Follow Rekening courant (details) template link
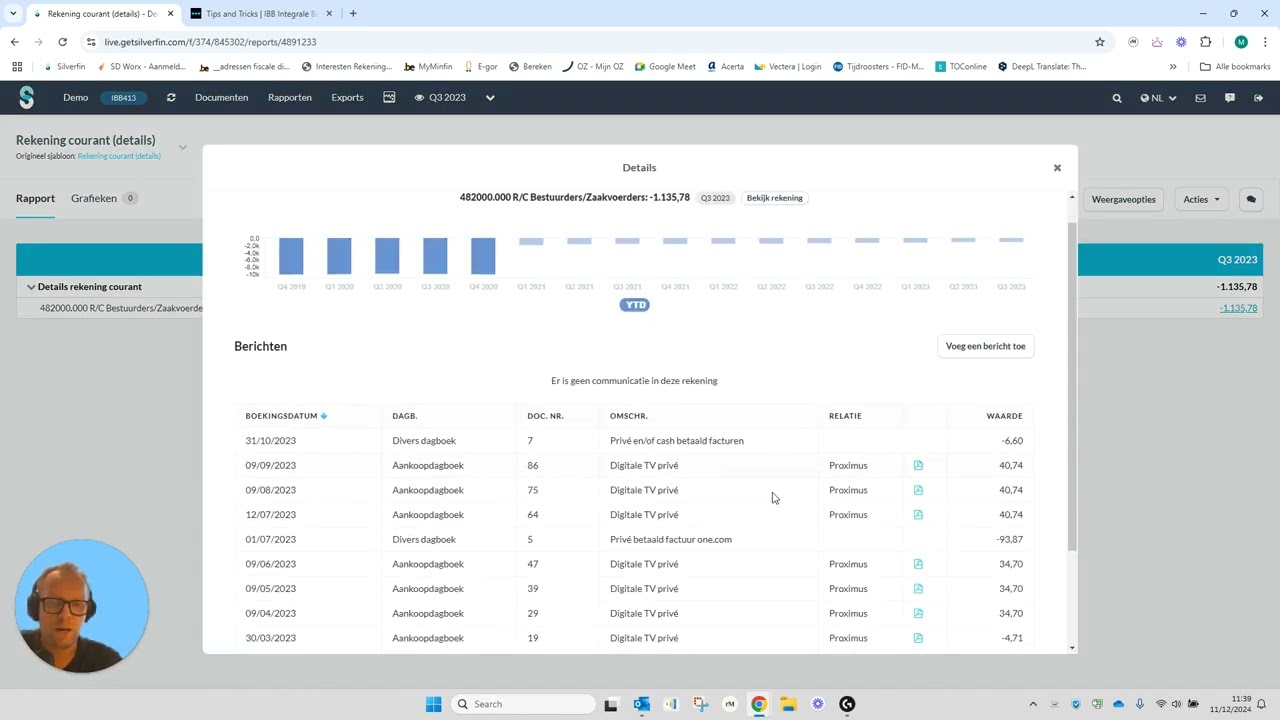Screen dimensions: 1280x720 pos(119,156)
